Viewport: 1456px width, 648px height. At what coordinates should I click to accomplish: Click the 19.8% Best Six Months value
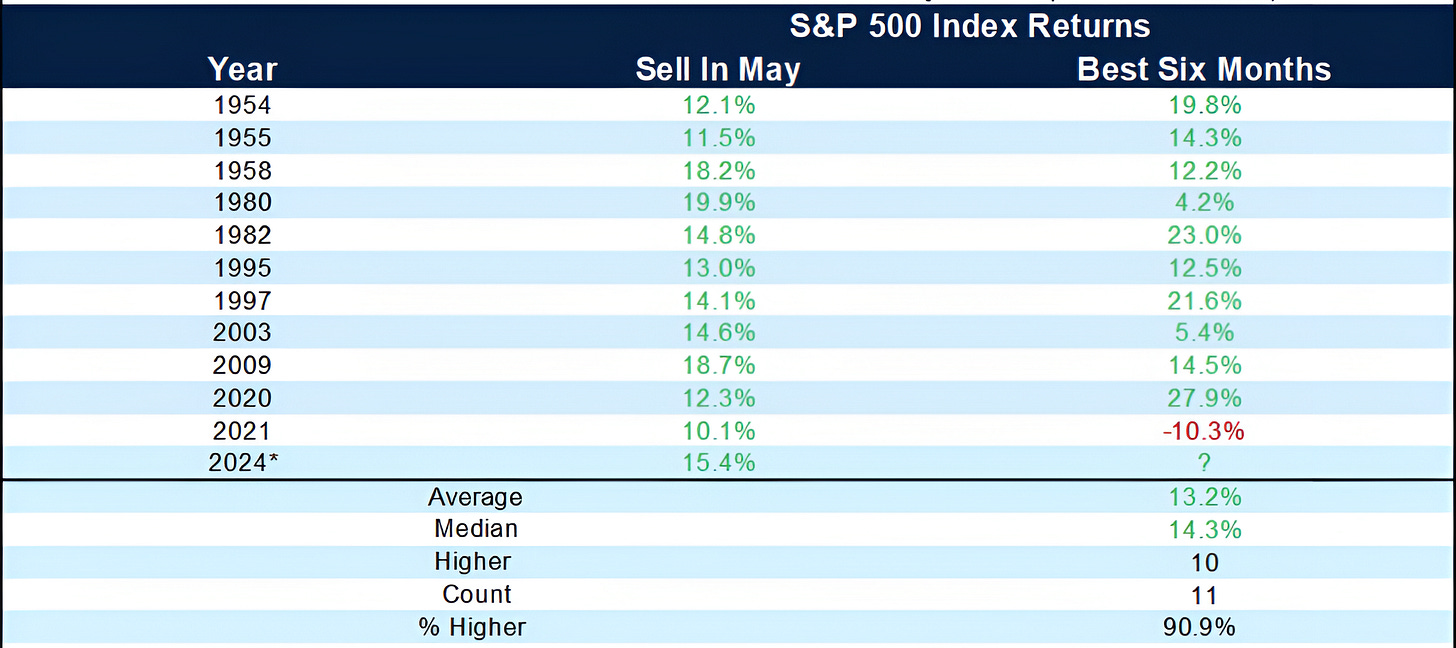point(1205,105)
